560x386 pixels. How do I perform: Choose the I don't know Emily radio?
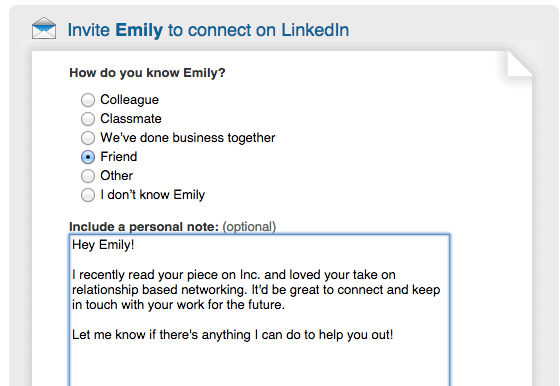88,195
